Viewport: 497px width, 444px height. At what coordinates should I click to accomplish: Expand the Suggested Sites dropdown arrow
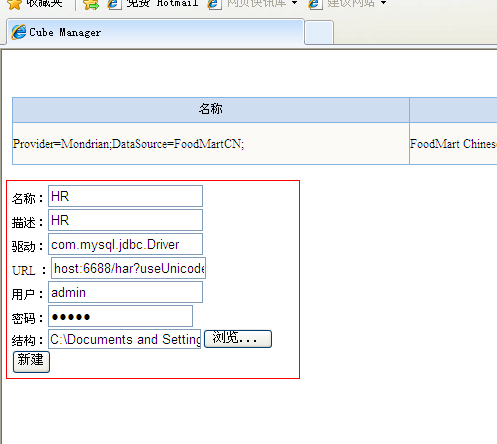(383, 3)
